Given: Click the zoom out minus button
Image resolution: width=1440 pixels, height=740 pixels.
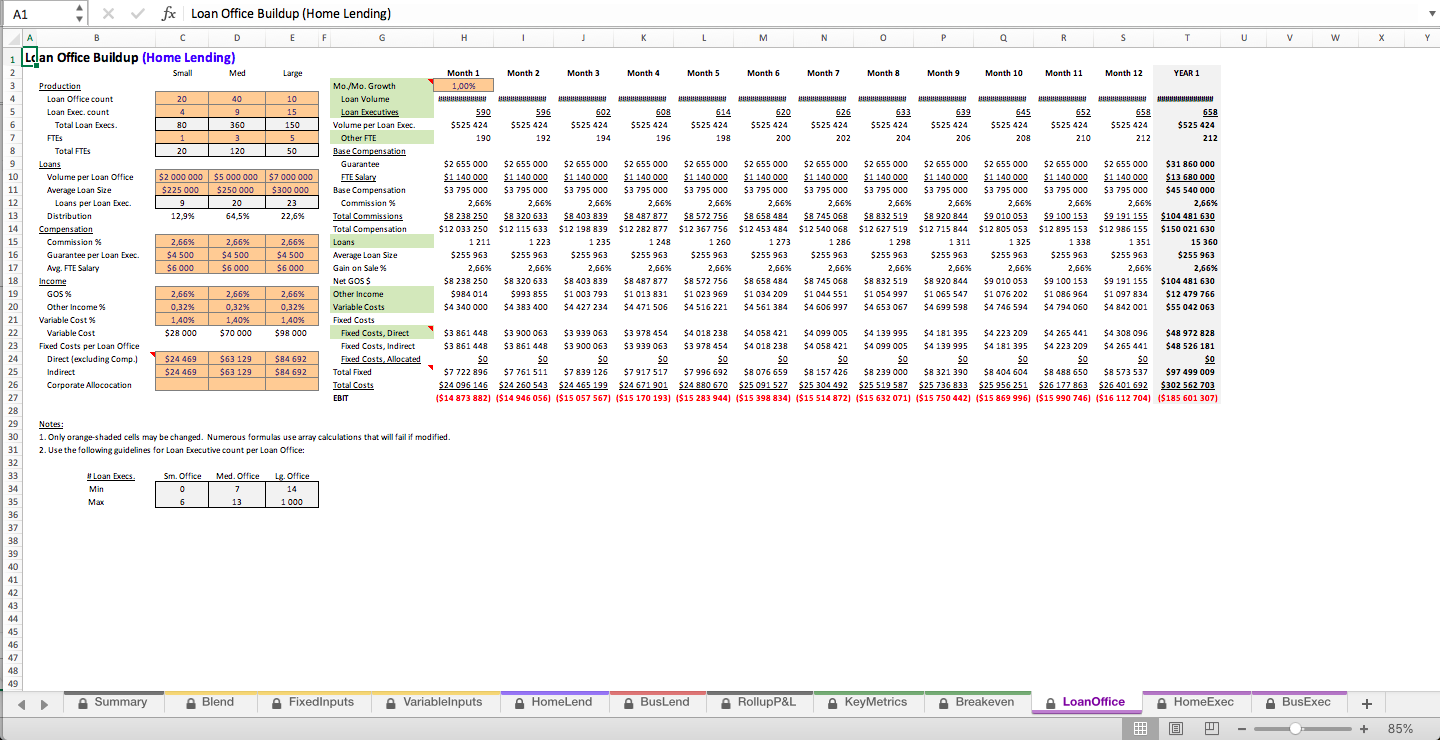Looking at the screenshot, I should tap(1242, 728).
